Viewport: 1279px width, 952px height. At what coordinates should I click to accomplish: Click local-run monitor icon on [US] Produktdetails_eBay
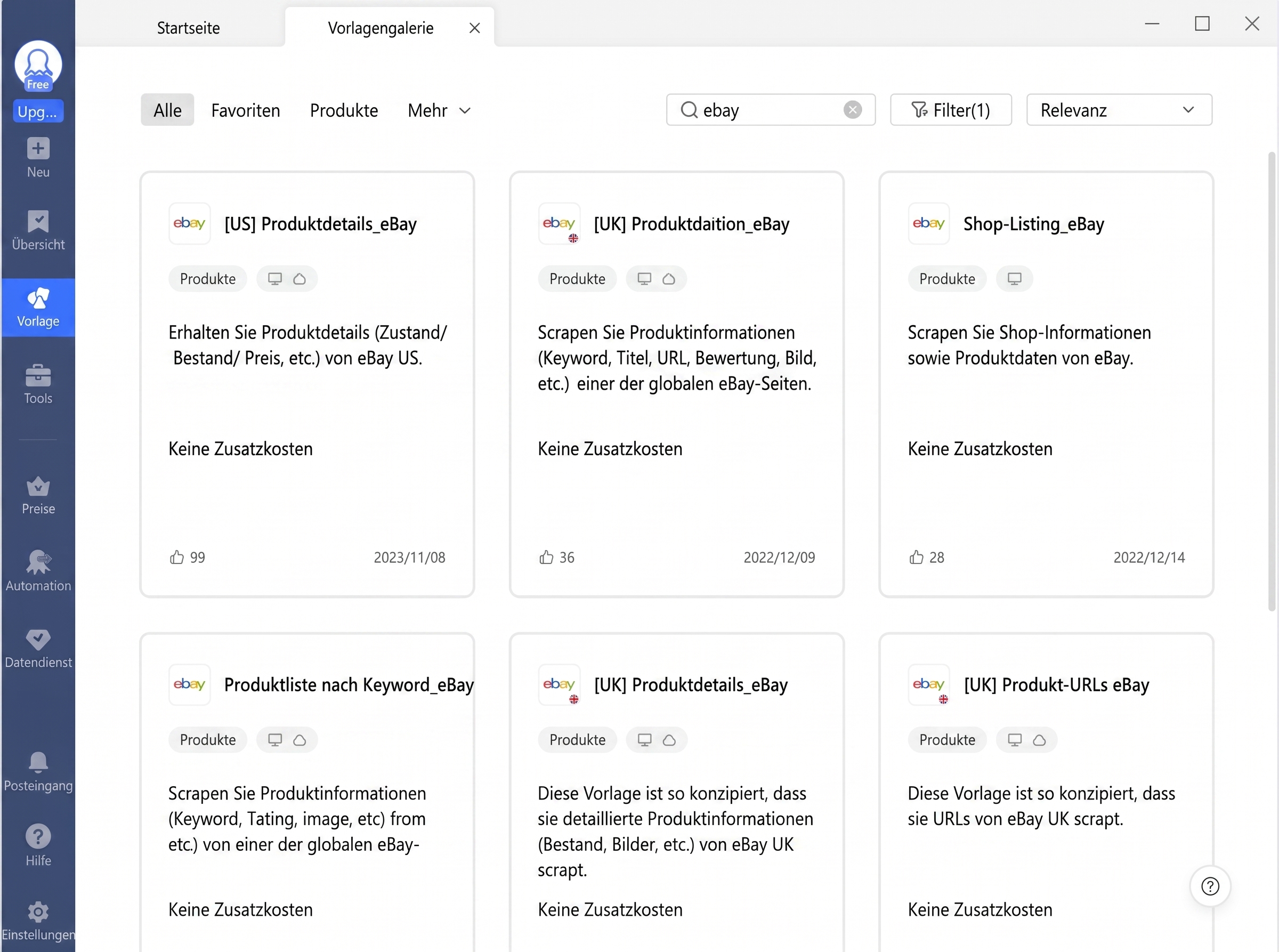click(x=275, y=279)
